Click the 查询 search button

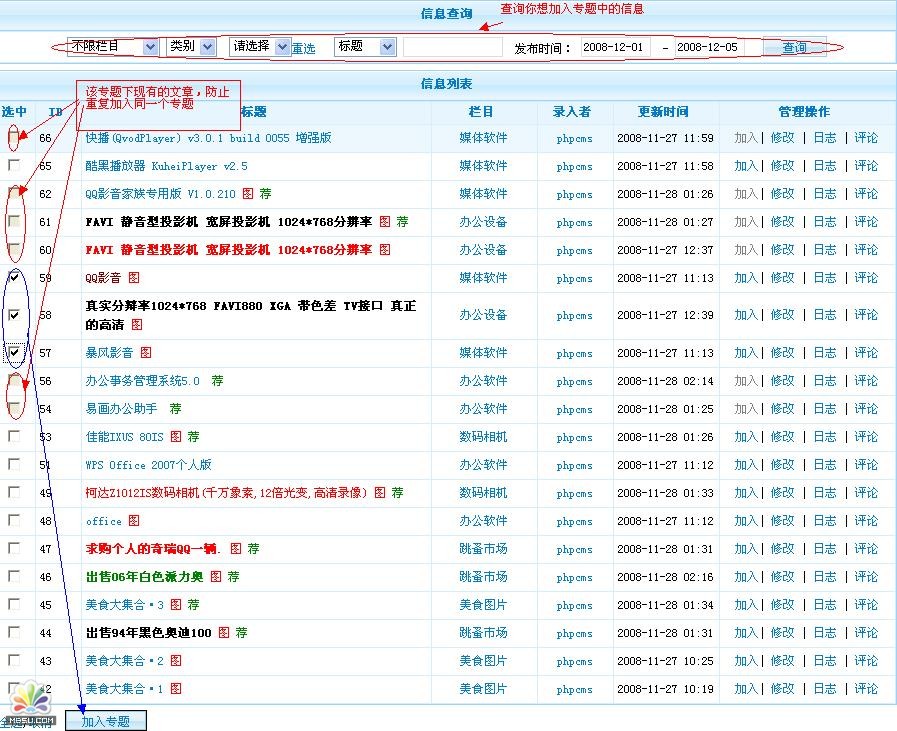click(794, 48)
